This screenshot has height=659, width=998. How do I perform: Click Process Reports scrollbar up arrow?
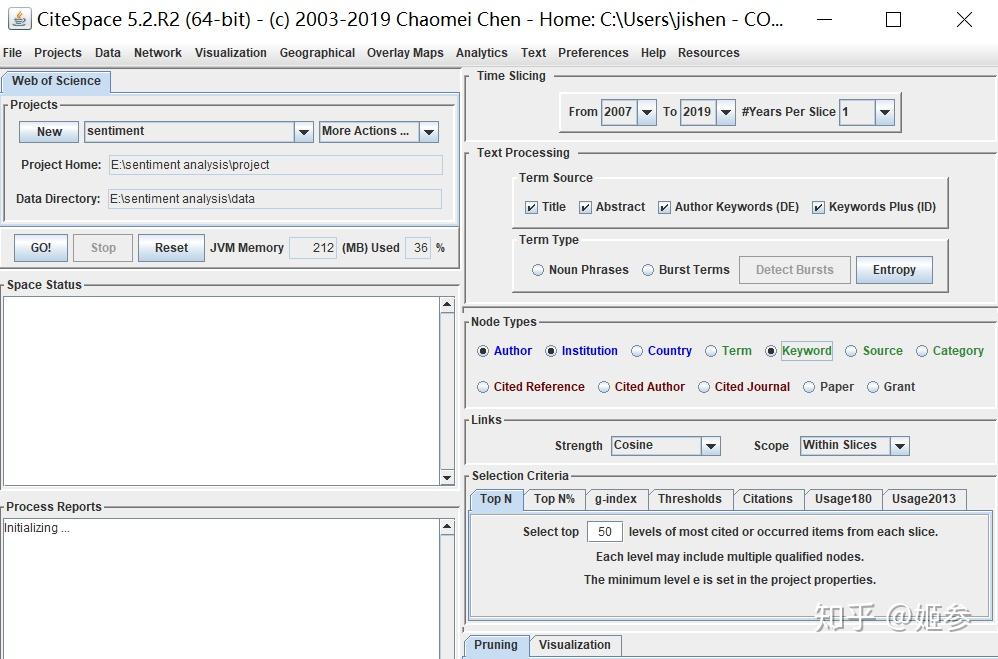pyautogui.click(x=447, y=527)
